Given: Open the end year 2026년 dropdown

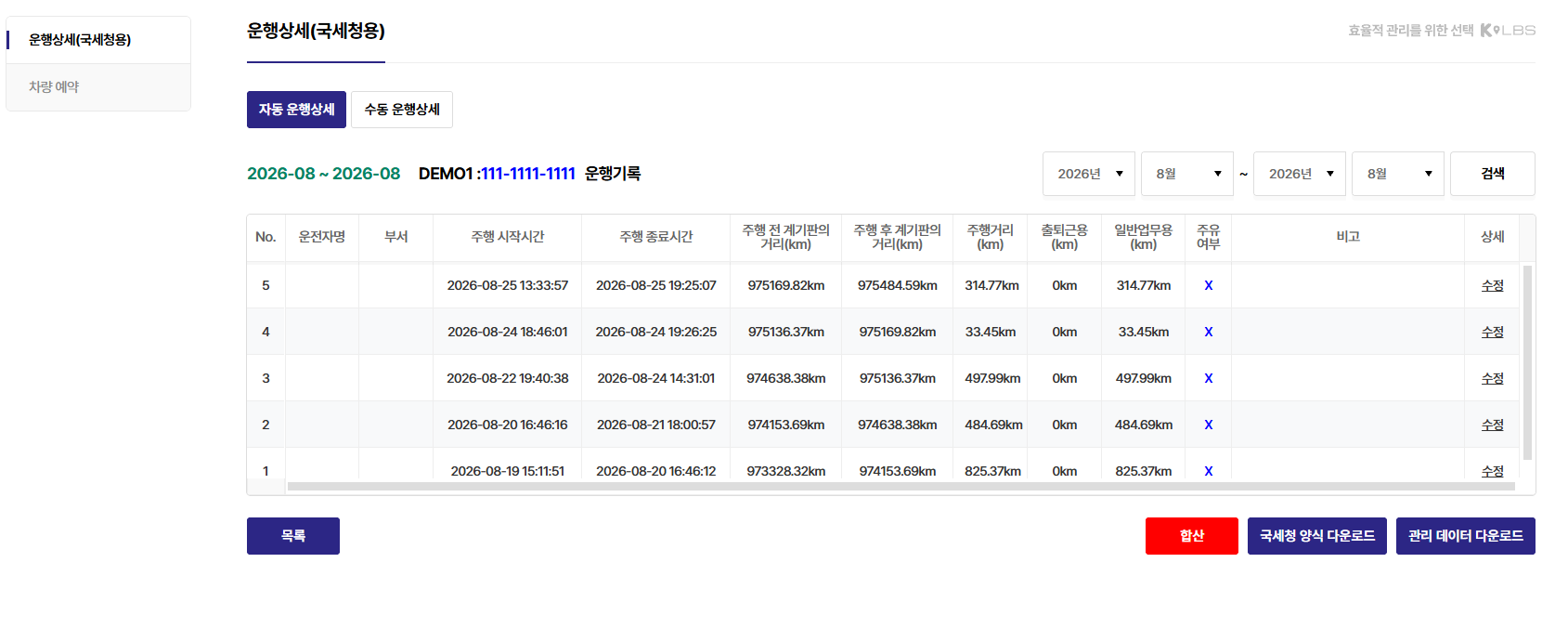Looking at the screenshot, I should coord(1300,174).
